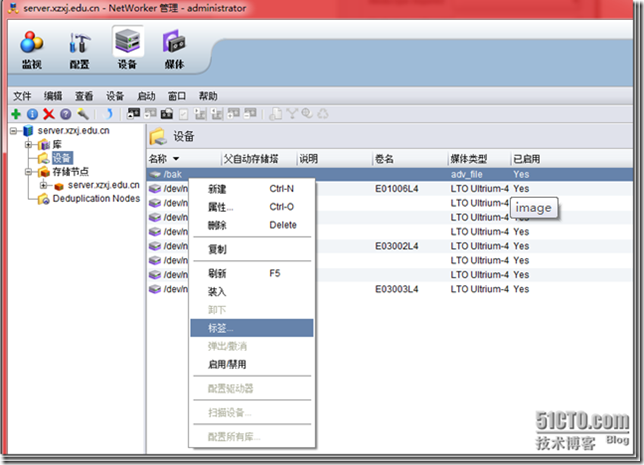The width and height of the screenshot is (644, 465).
Task: Click the 卷名 column header
Action: [x=411, y=159]
